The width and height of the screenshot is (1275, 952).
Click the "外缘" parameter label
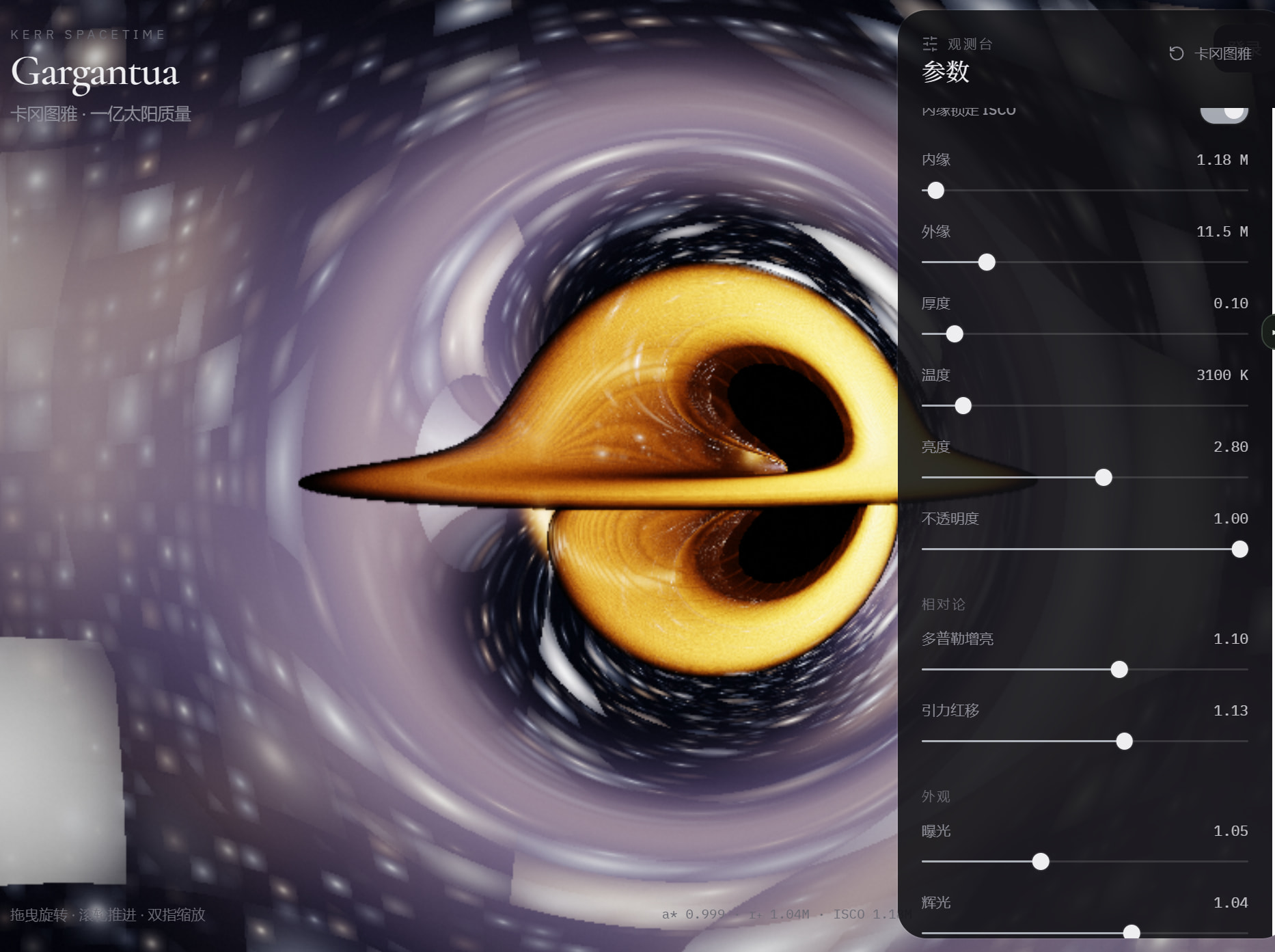[x=936, y=232]
